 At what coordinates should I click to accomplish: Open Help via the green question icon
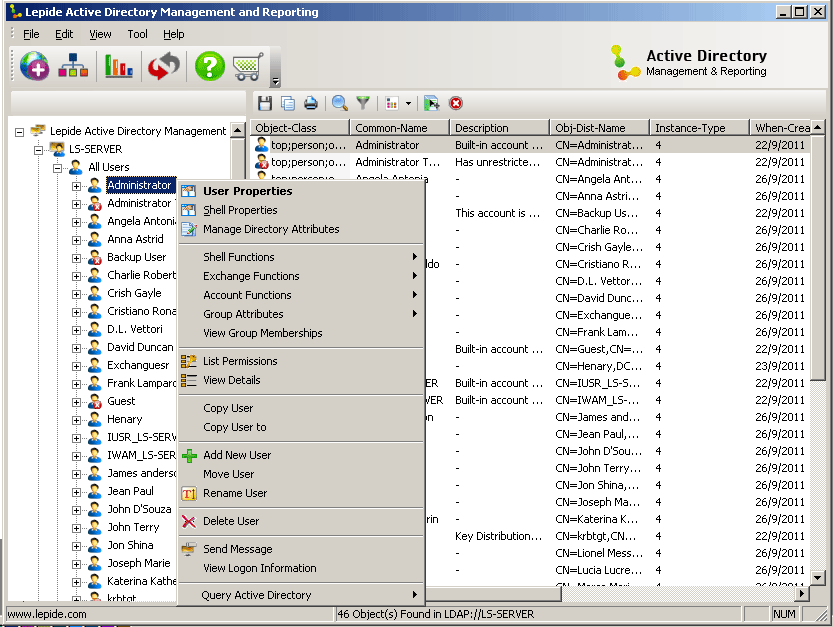pyautogui.click(x=208, y=66)
